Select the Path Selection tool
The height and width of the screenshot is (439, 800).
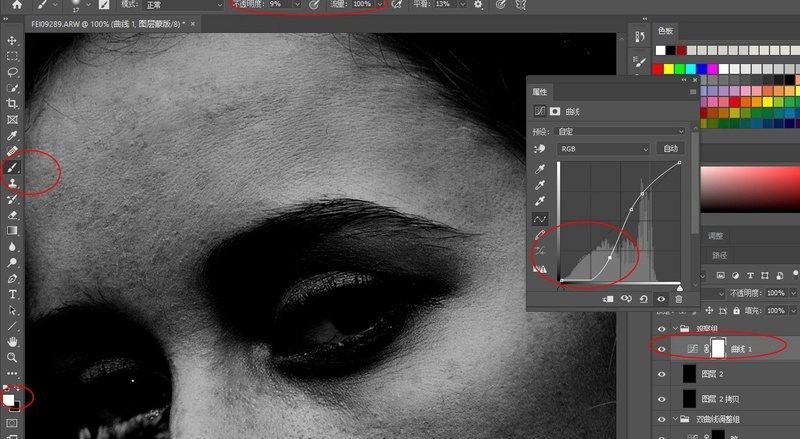click(12, 310)
